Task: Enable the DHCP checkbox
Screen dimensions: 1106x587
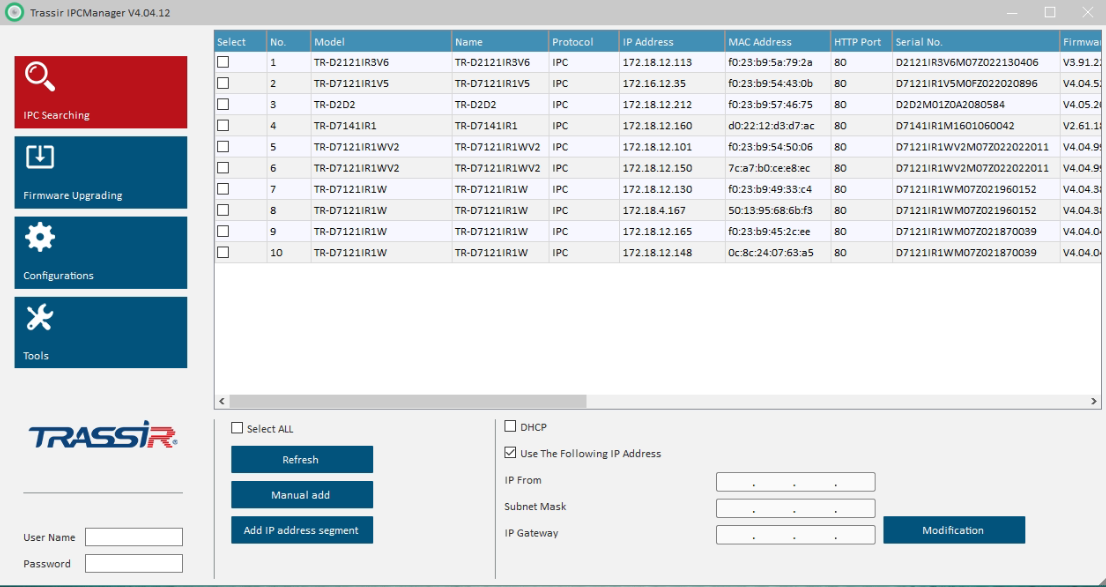Action: [510, 426]
